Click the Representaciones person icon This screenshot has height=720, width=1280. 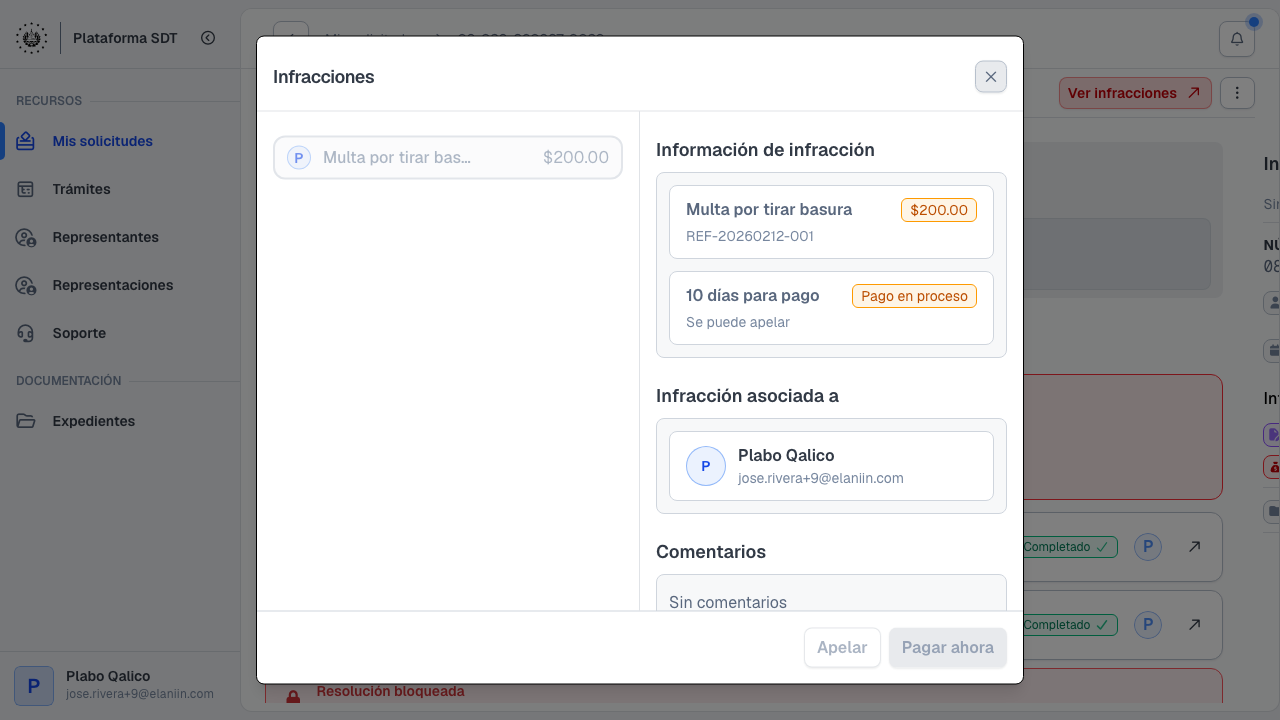point(26,285)
